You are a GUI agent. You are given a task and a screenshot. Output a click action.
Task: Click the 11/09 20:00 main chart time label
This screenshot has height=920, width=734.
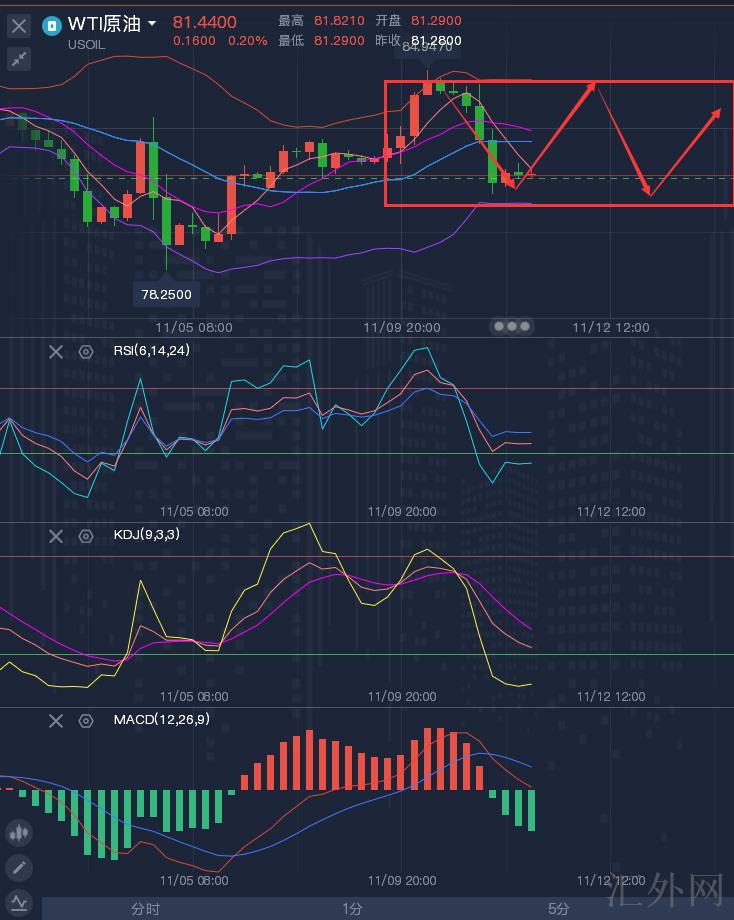[x=402, y=327]
